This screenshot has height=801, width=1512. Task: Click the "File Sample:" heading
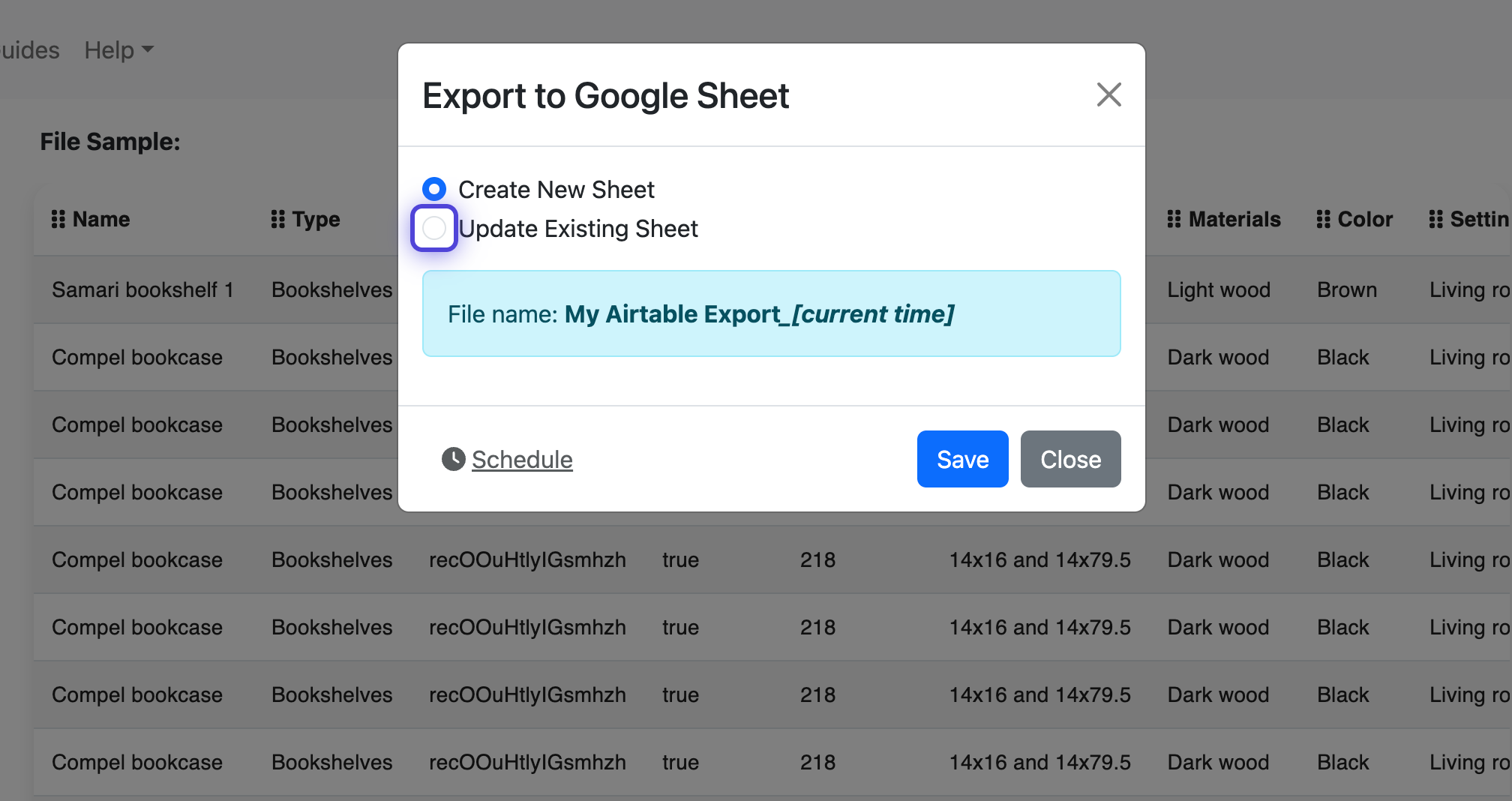click(x=110, y=142)
